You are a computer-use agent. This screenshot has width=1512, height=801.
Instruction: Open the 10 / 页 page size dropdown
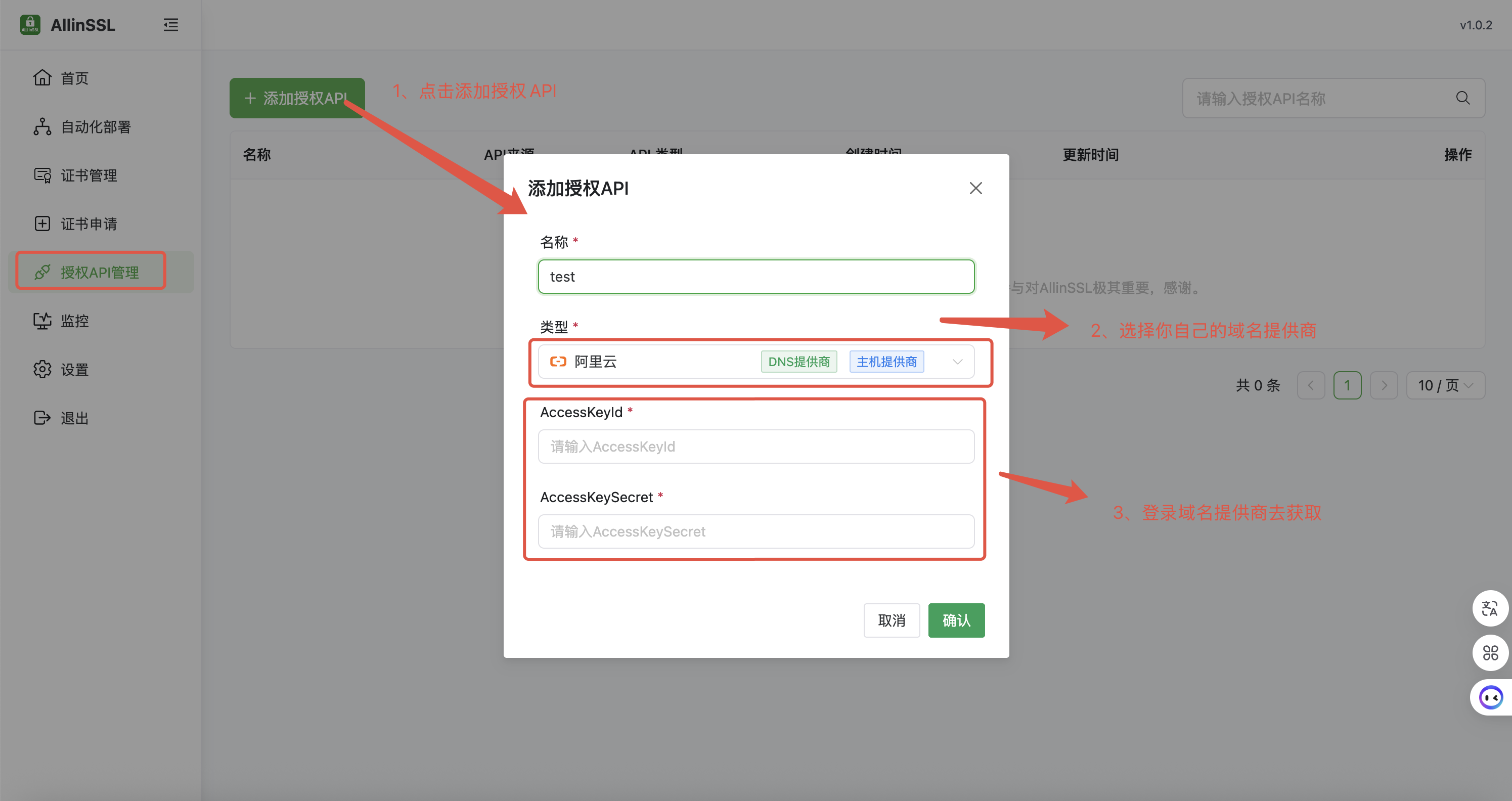[1445, 385]
